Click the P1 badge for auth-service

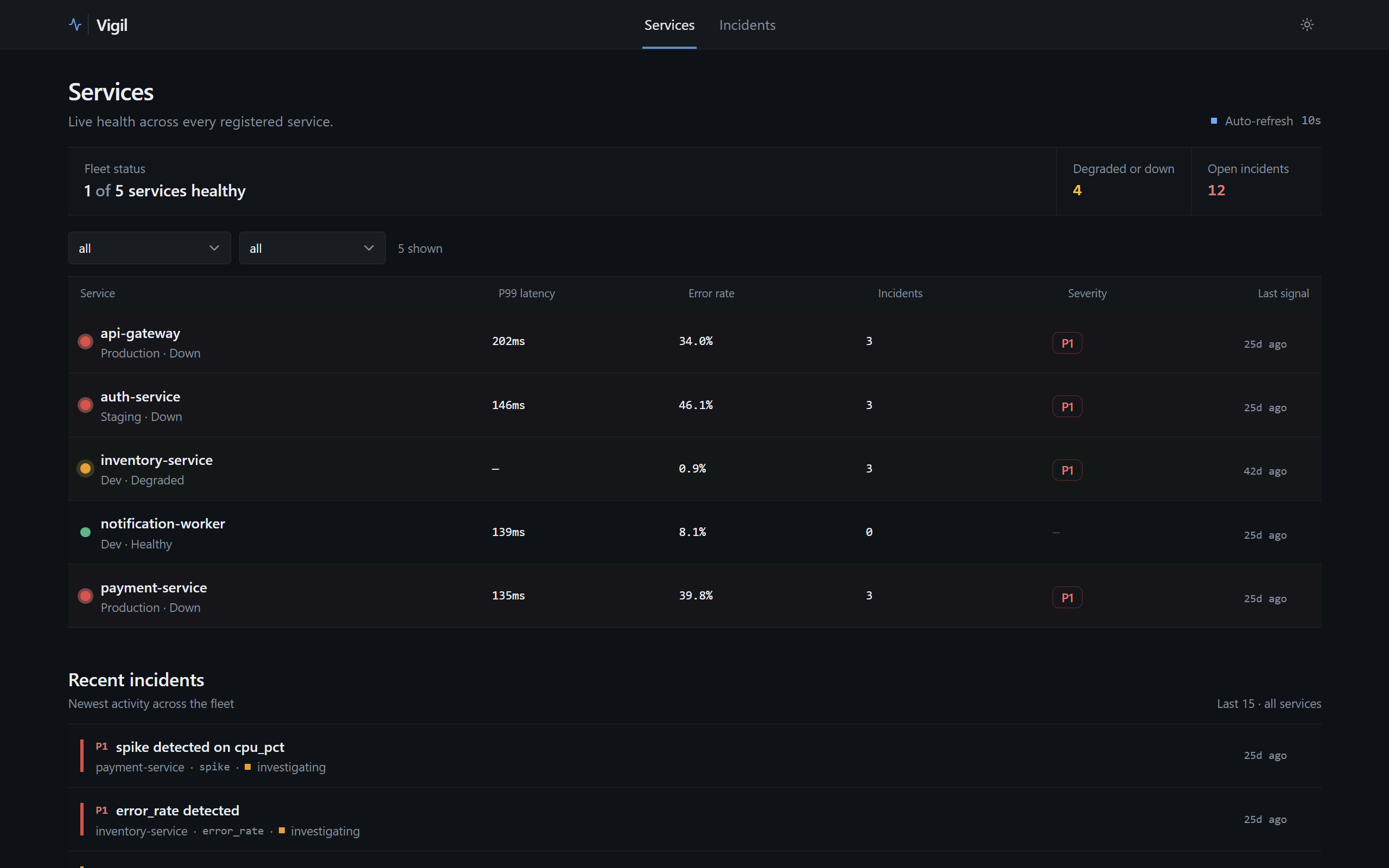click(x=1067, y=407)
